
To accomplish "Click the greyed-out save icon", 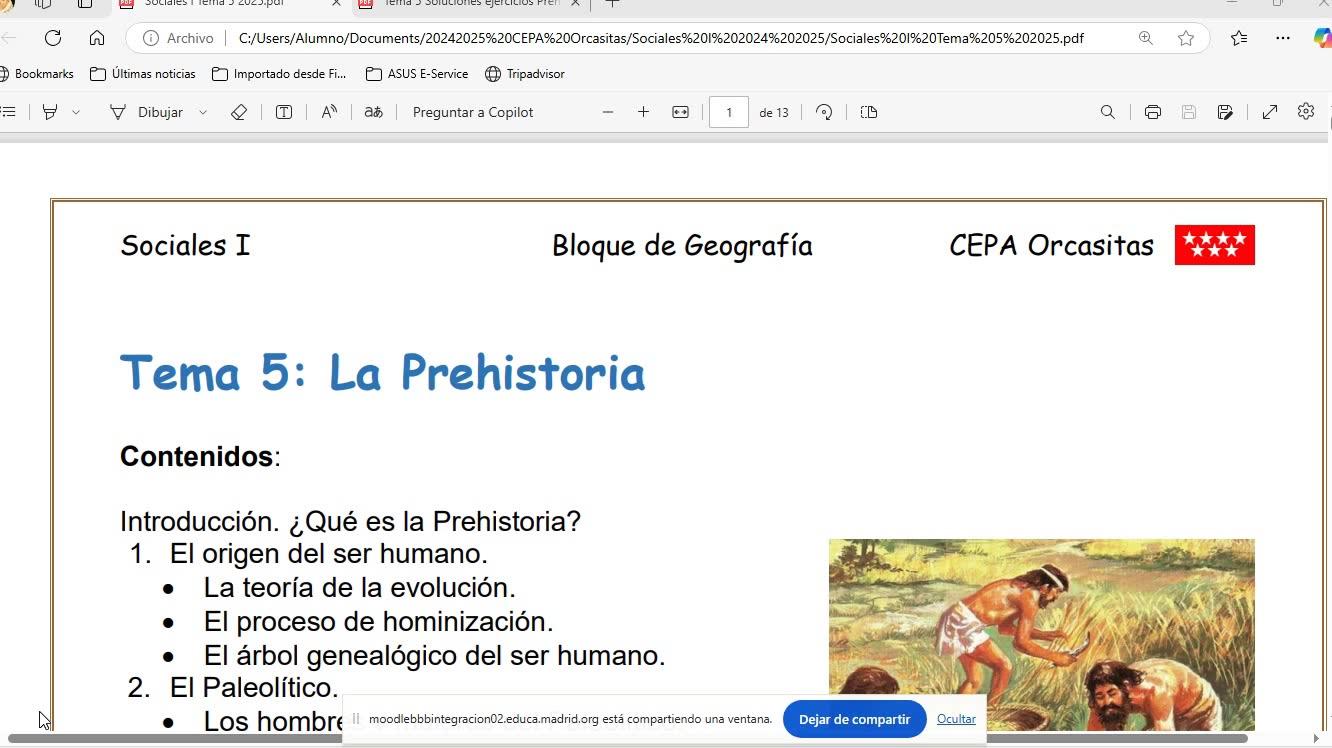I will pyautogui.click(x=1189, y=112).
